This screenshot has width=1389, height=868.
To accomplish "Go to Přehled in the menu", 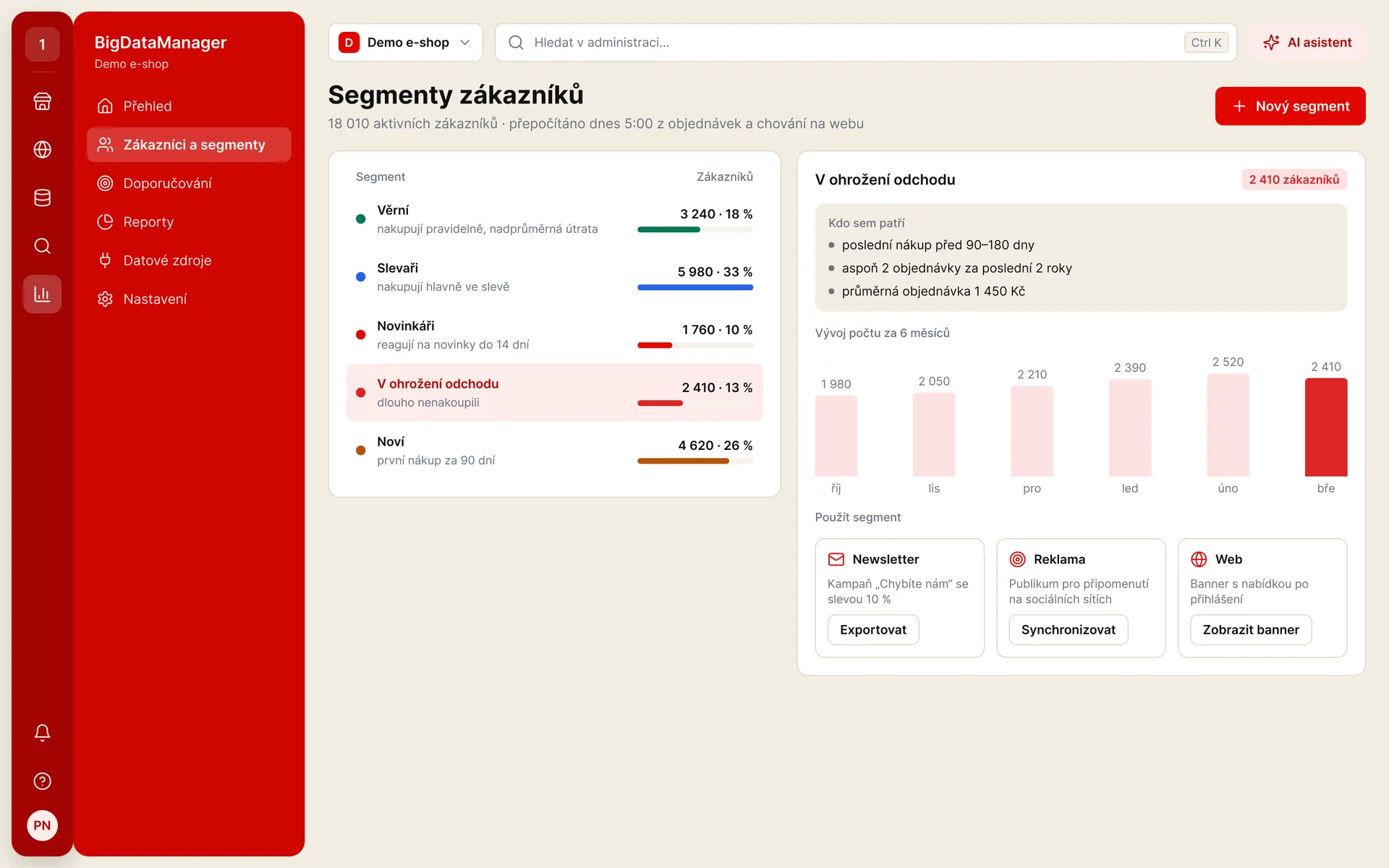I will click(189, 106).
